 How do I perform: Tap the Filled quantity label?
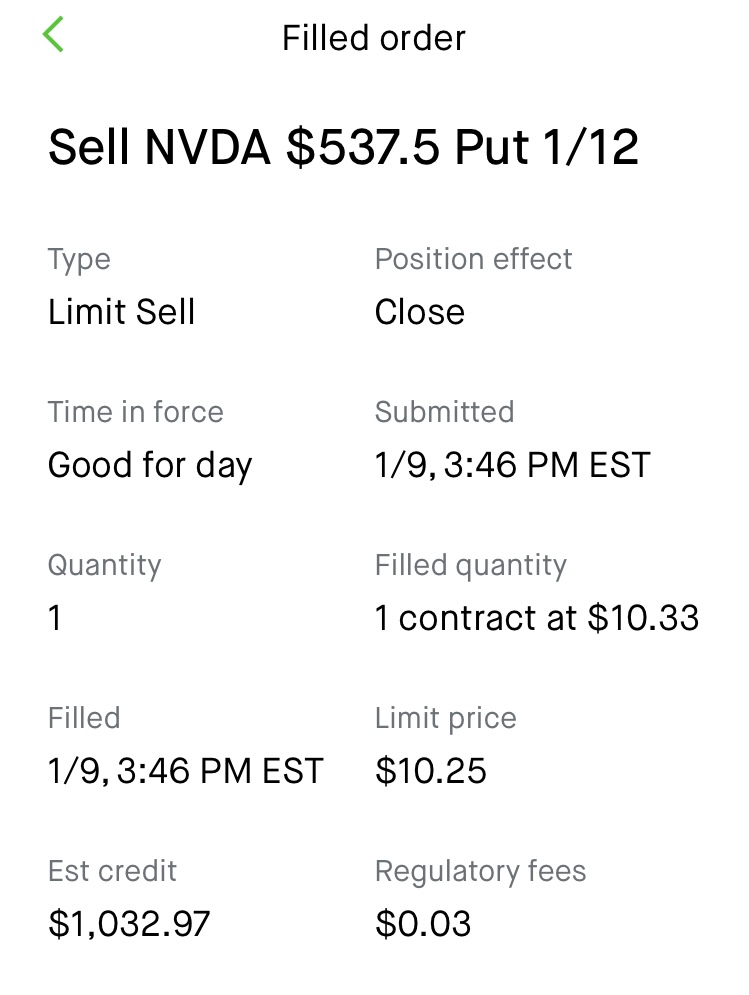click(x=471, y=565)
